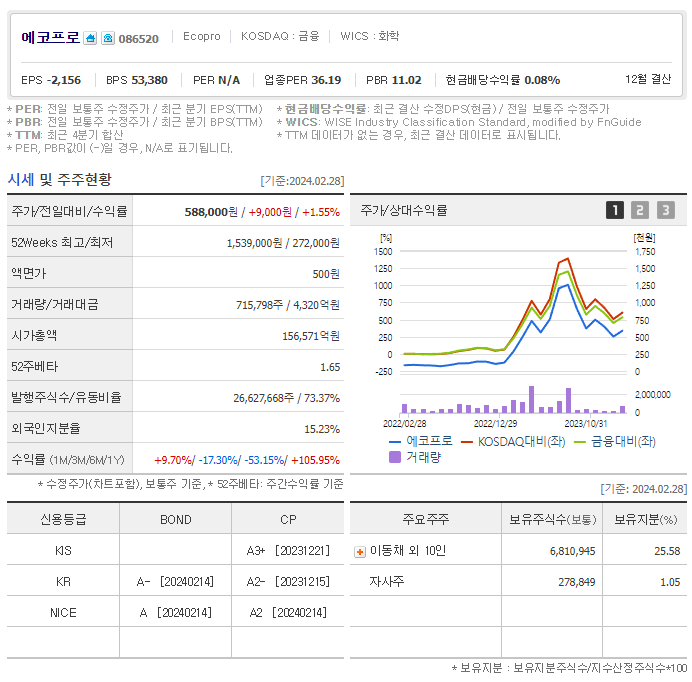Click the home icon next to 에코프로
Image resolution: width=692 pixels, height=682 pixels.
click(x=90, y=38)
